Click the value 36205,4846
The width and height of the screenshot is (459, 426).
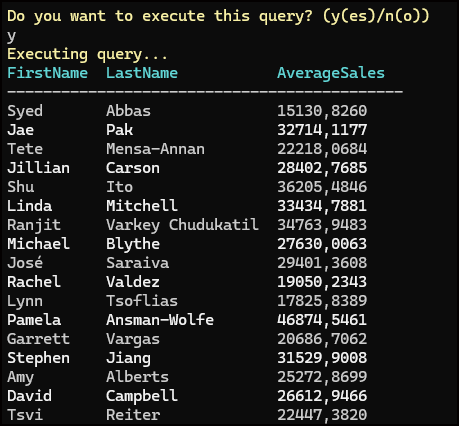point(322,187)
